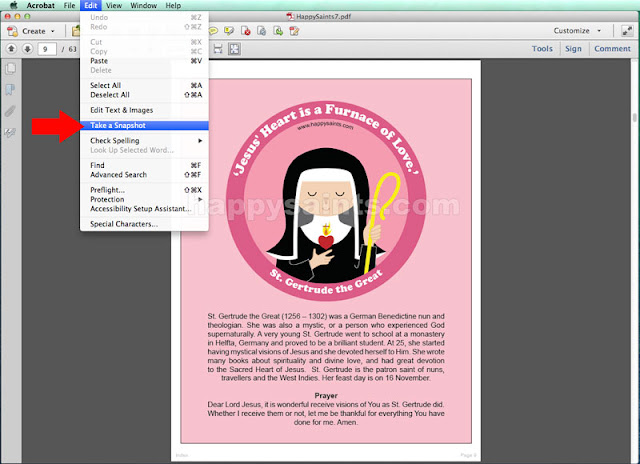Click the HappySaints7.pdf title icon
640x464 pixels.
coord(290,16)
